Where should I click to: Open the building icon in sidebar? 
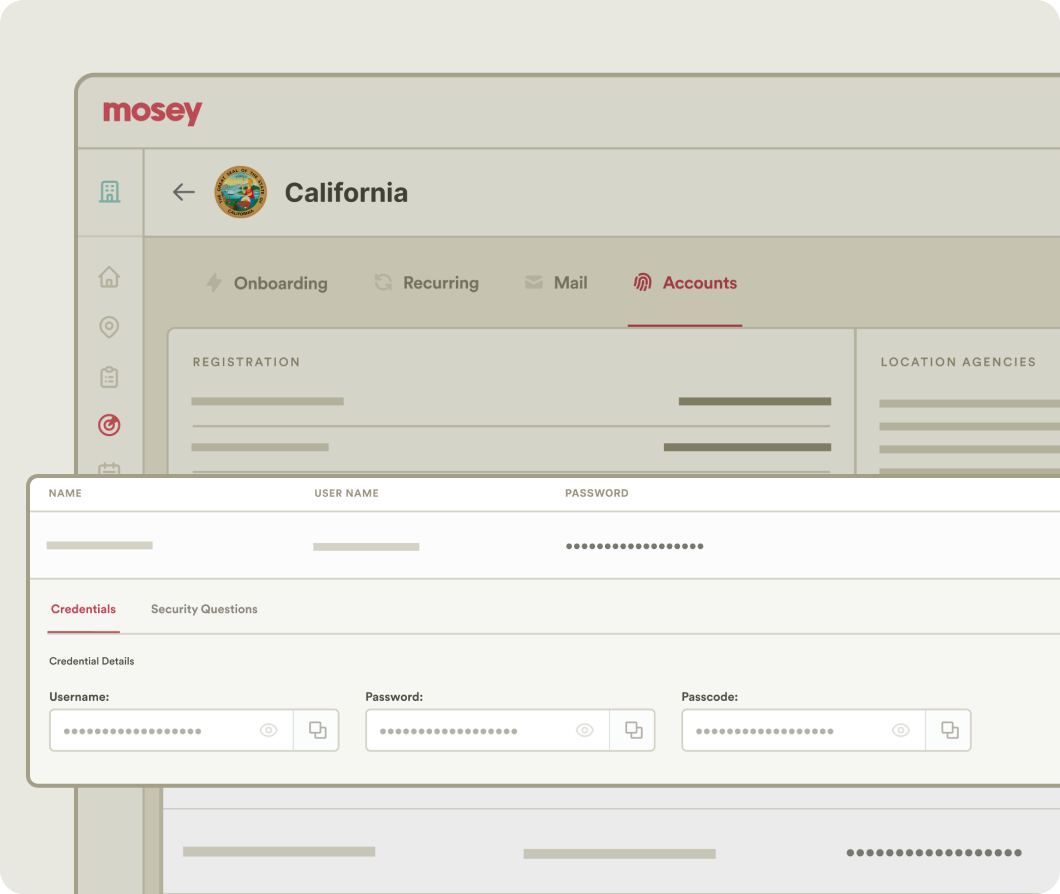coord(110,192)
